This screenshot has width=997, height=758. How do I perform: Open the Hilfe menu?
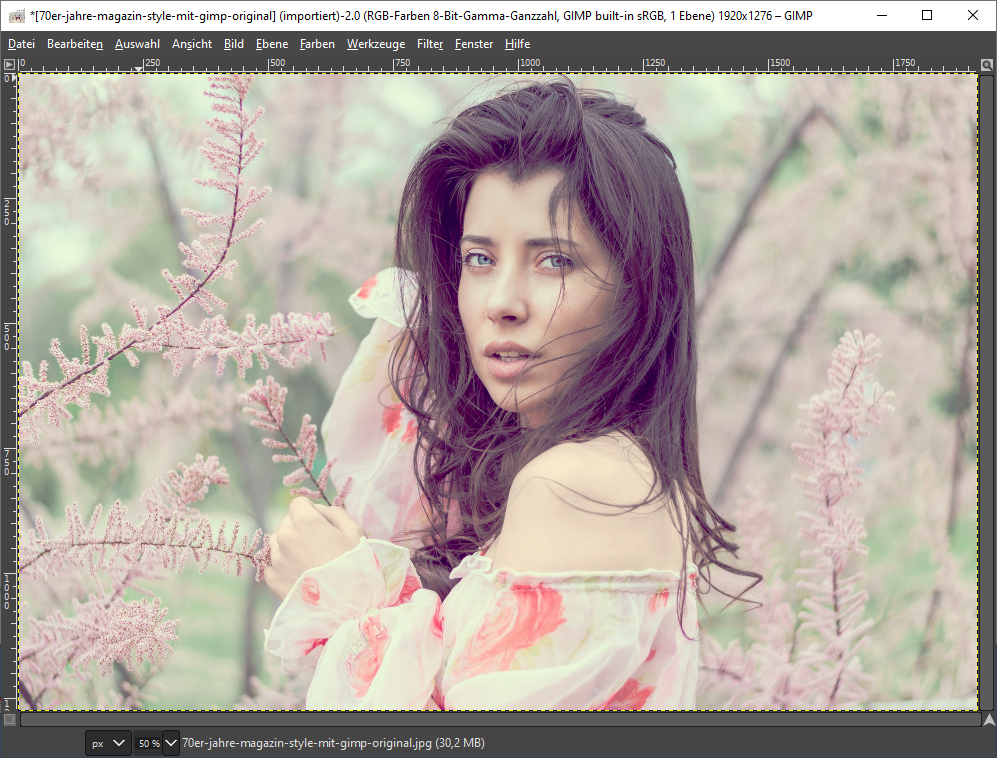(x=518, y=44)
